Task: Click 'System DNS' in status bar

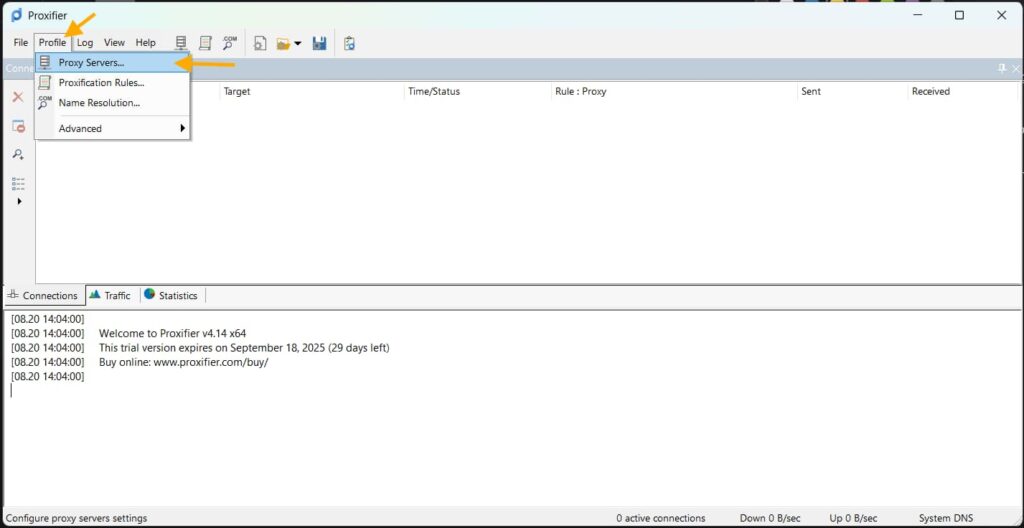Action: (x=946, y=518)
